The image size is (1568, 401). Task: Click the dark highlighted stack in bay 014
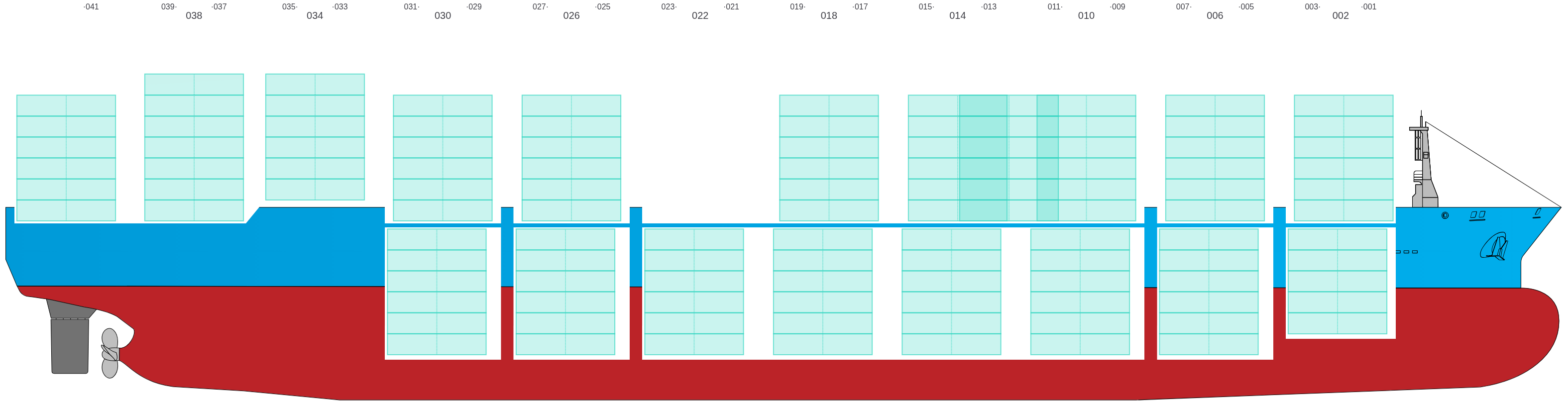coord(983,158)
